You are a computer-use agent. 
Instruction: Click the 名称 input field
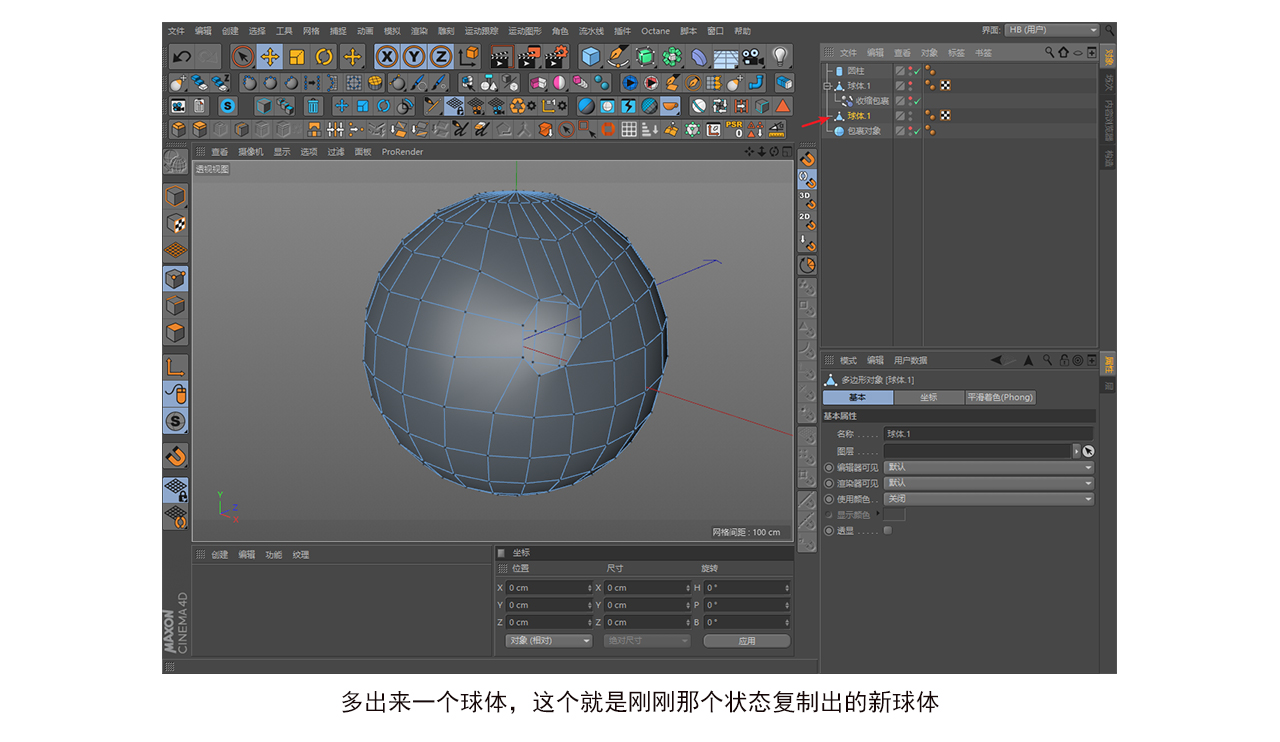(x=989, y=434)
